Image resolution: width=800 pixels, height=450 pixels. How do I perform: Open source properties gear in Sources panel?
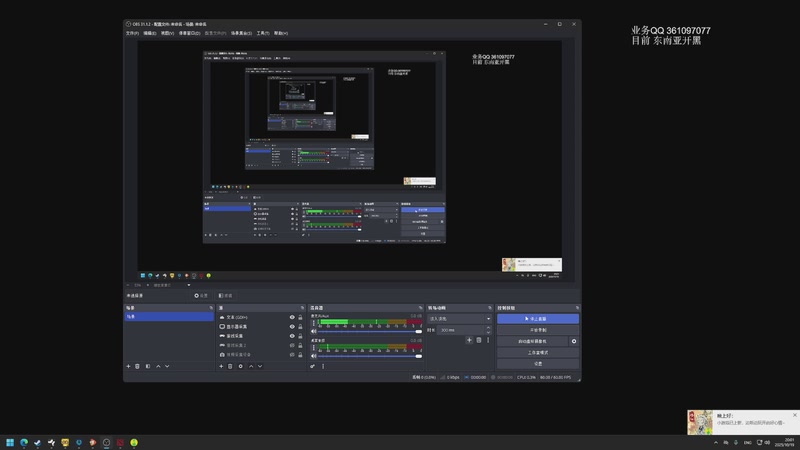point(241,366)
